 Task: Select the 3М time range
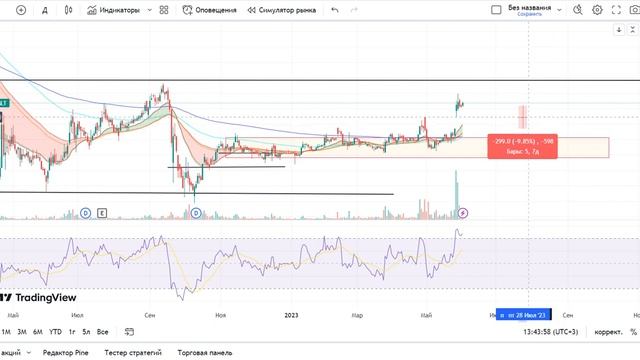22,332
